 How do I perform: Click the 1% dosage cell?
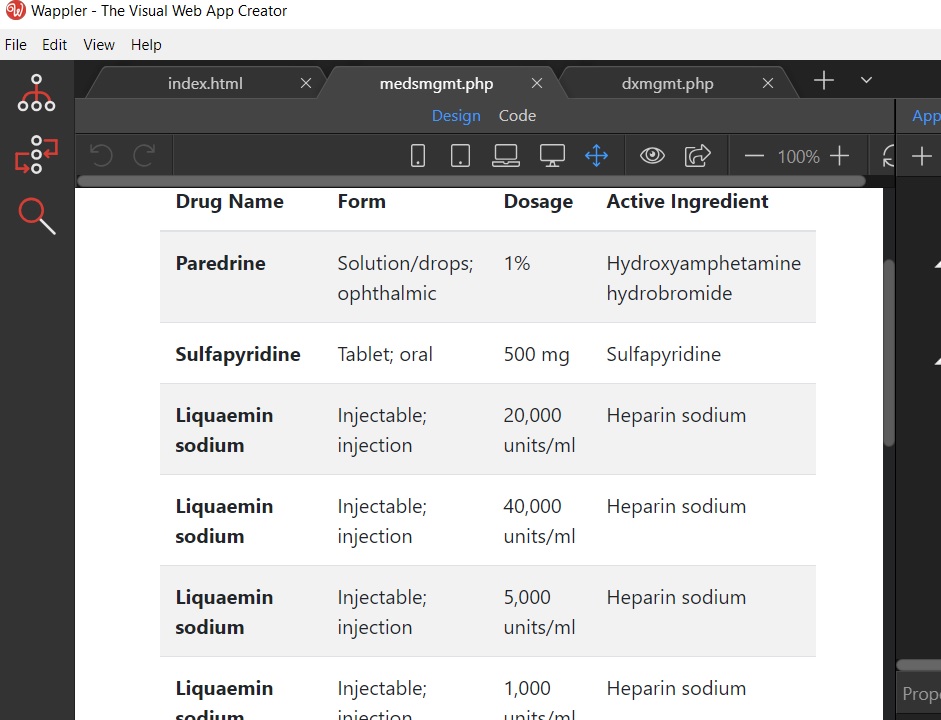point(517,263)
